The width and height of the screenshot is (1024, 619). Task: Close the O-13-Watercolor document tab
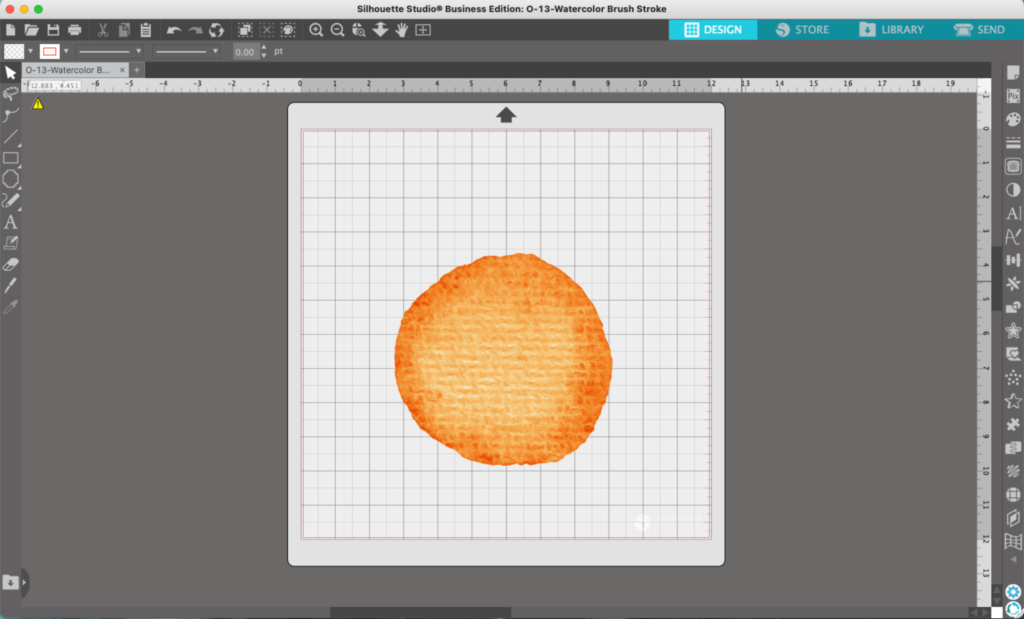tap(122, 70)
